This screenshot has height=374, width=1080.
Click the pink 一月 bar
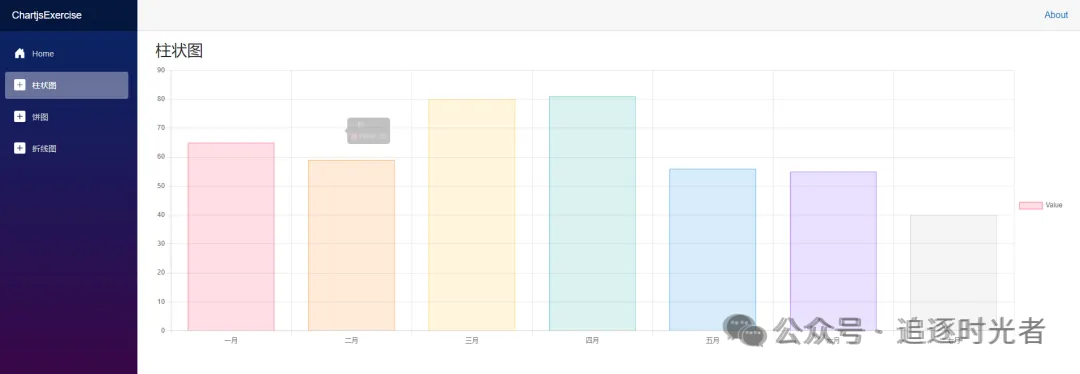pos(231,237)
